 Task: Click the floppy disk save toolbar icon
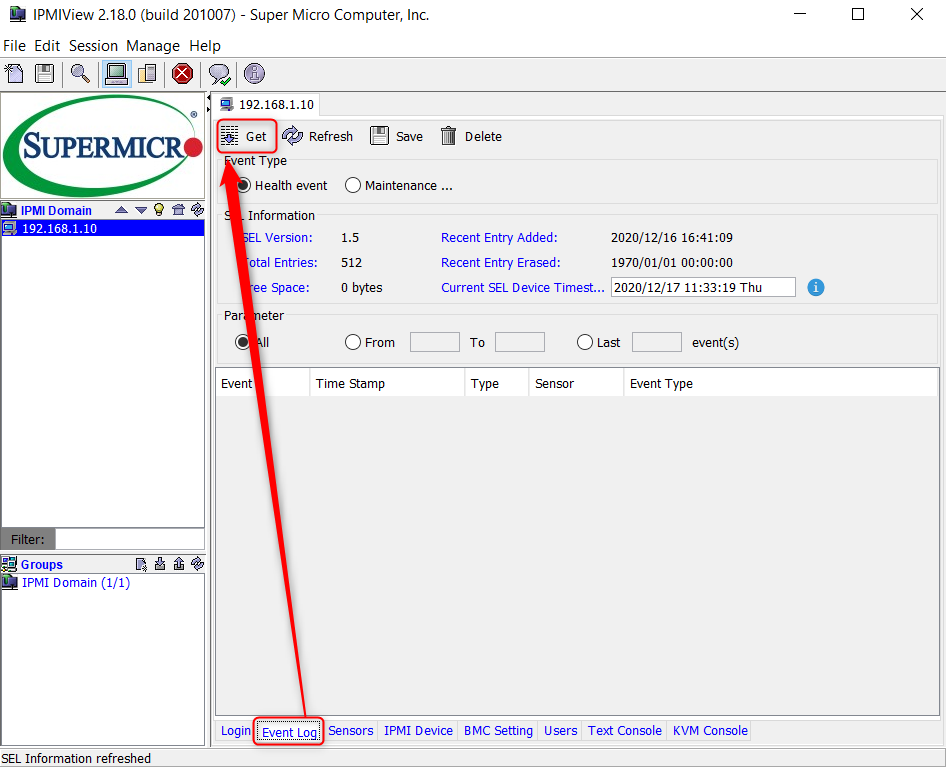click(44, 73)
